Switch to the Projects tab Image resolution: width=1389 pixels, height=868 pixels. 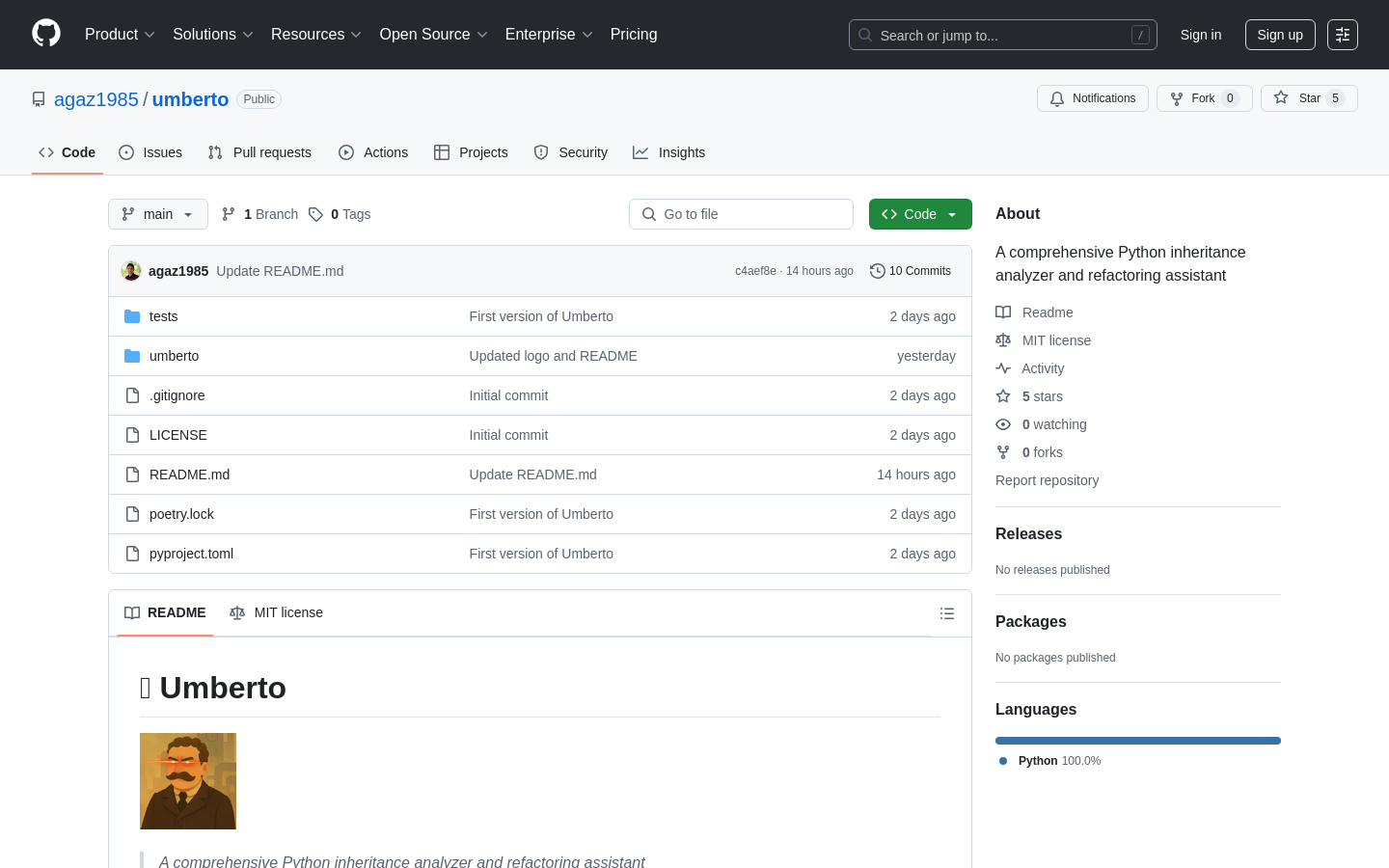pyautogui.click(x=471, y=152)
